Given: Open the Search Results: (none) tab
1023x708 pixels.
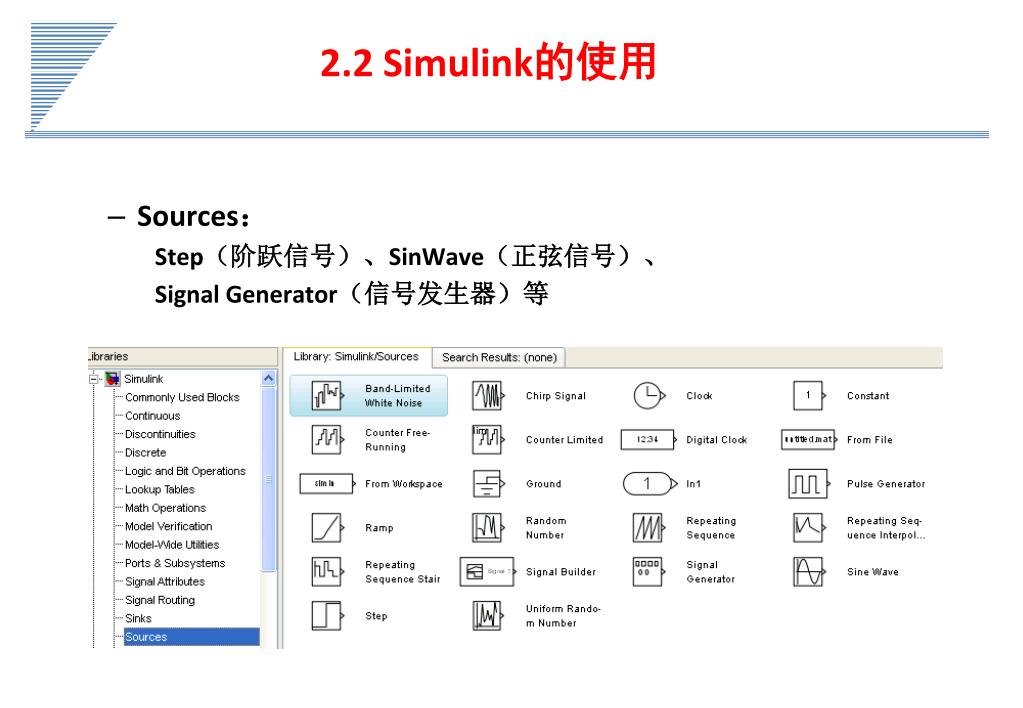Looking at the screenshot, I should (499, 358).
